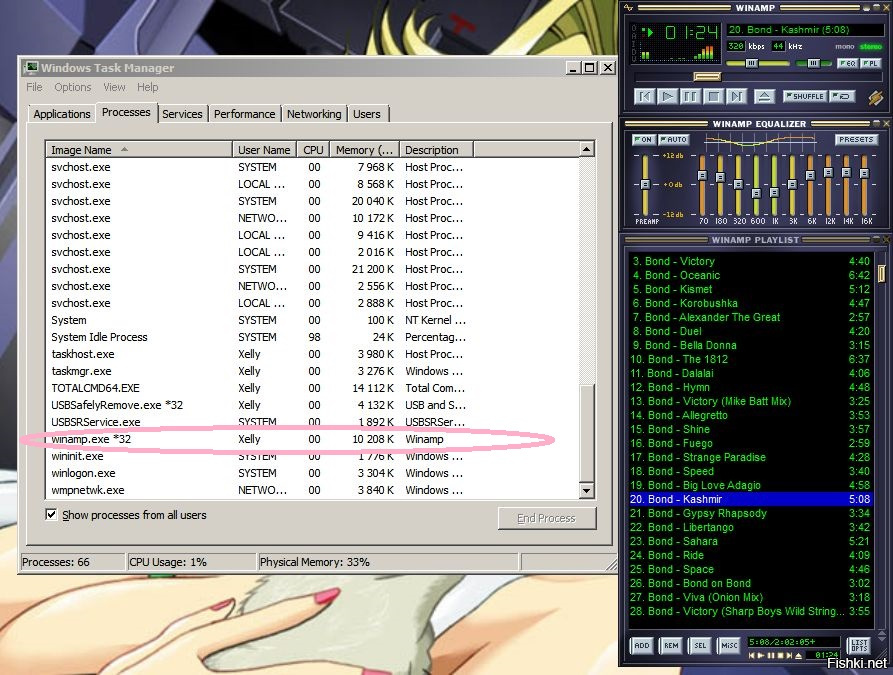
Task: Switch to the Networking tab
Action: point(314,114)
